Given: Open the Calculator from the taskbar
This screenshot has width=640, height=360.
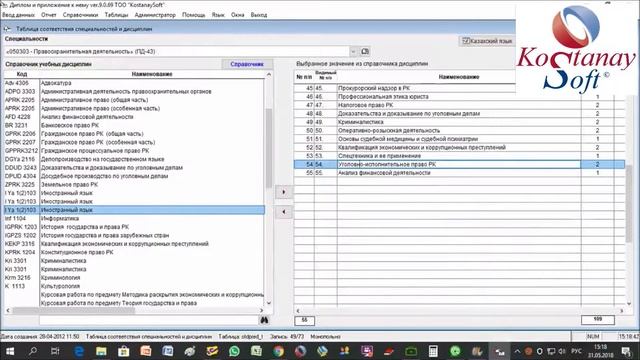Looking at the screenshot, I should (433, 351).
